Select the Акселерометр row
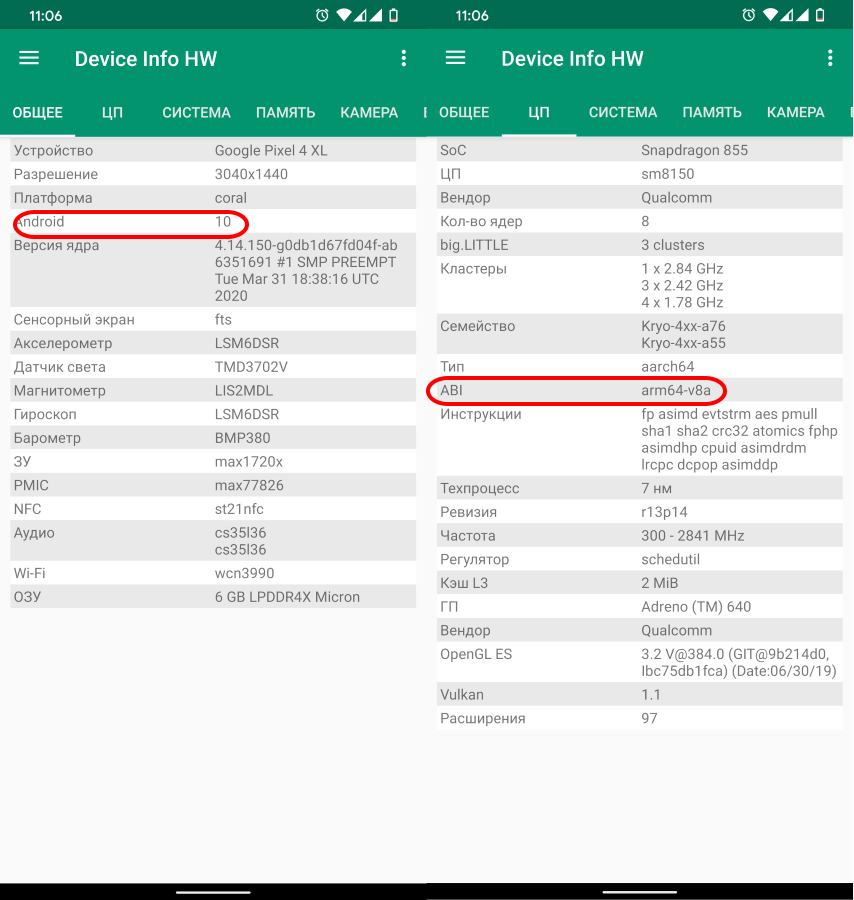 (213, 343)
